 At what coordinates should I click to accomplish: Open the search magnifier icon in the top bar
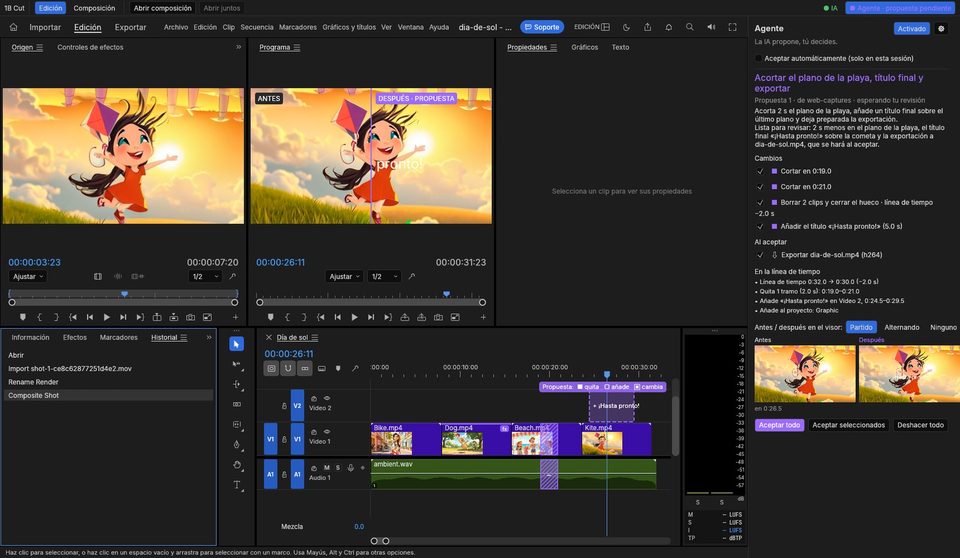coord(689,27)
